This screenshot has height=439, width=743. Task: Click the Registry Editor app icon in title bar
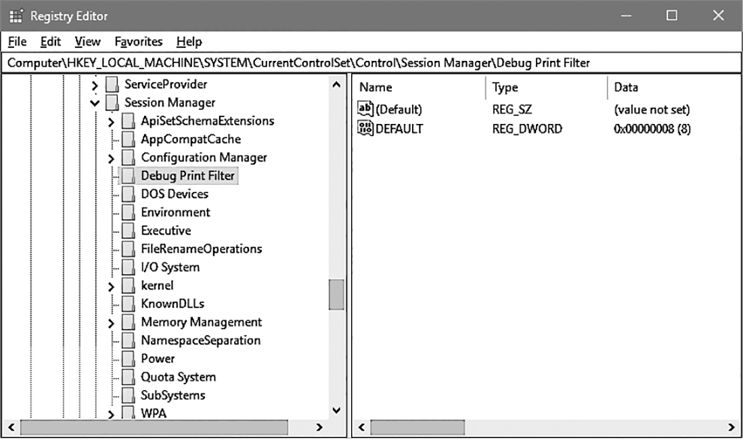pos(15,16)
